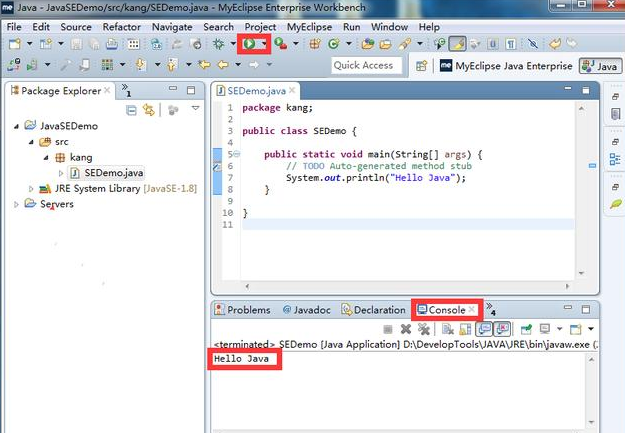
Task: Click the Save icon in the toolbar
Action: click(75, 44)
